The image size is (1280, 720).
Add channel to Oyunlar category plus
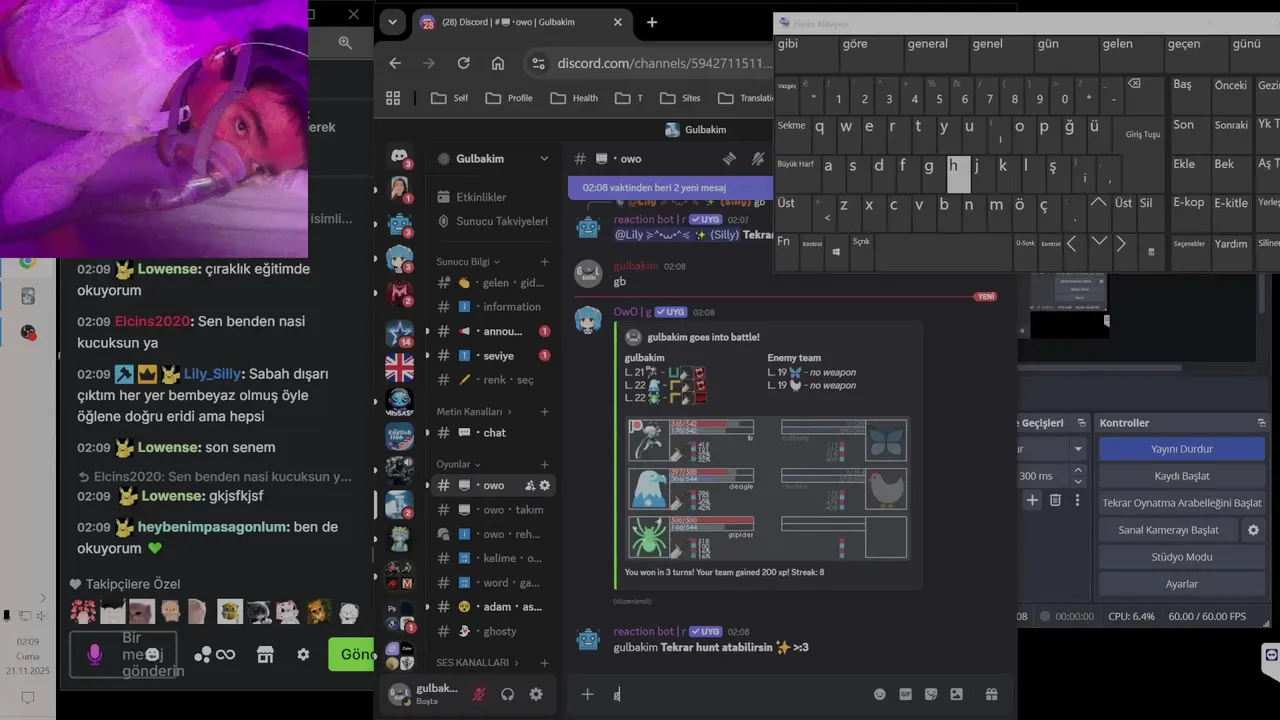(544, 464)
